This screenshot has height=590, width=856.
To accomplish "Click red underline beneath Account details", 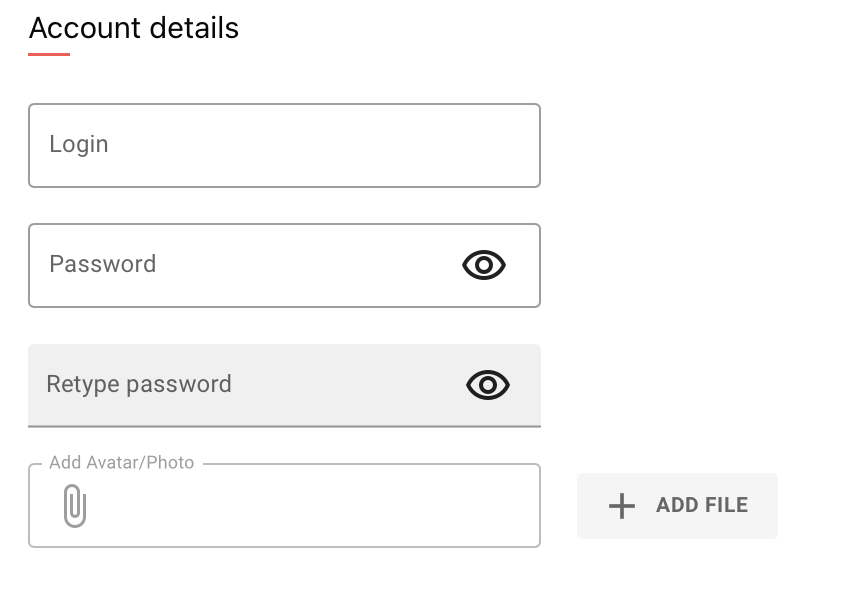I will [49, 54].
